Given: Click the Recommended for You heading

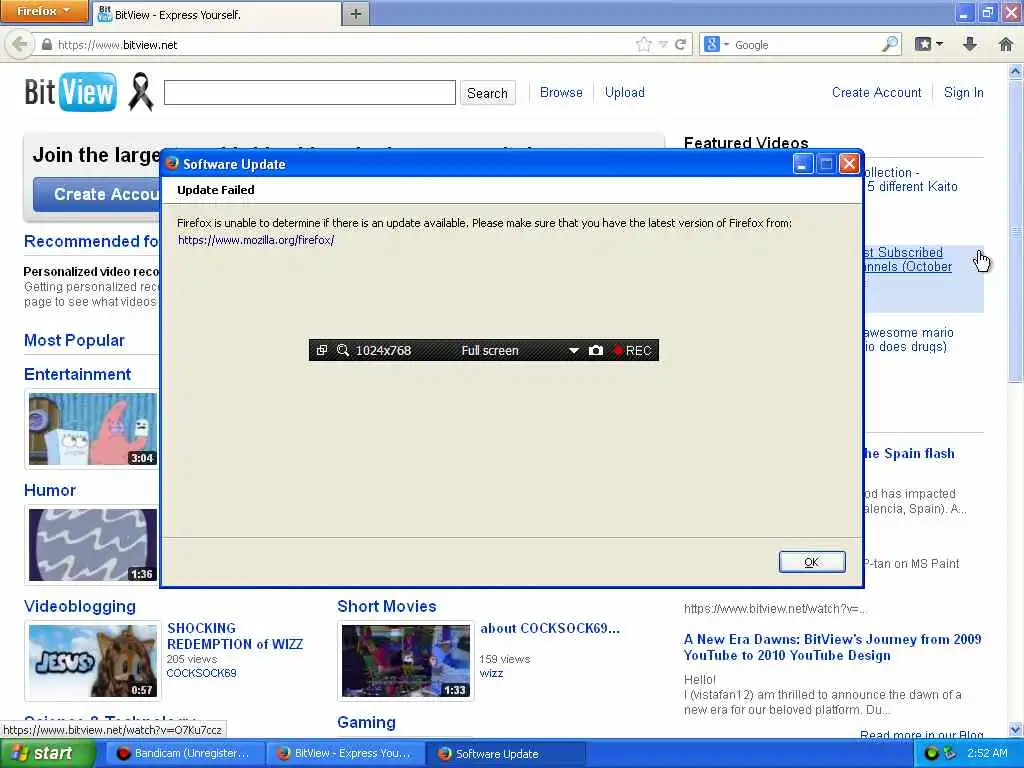Looking at the screenshot, I should 91,242.
